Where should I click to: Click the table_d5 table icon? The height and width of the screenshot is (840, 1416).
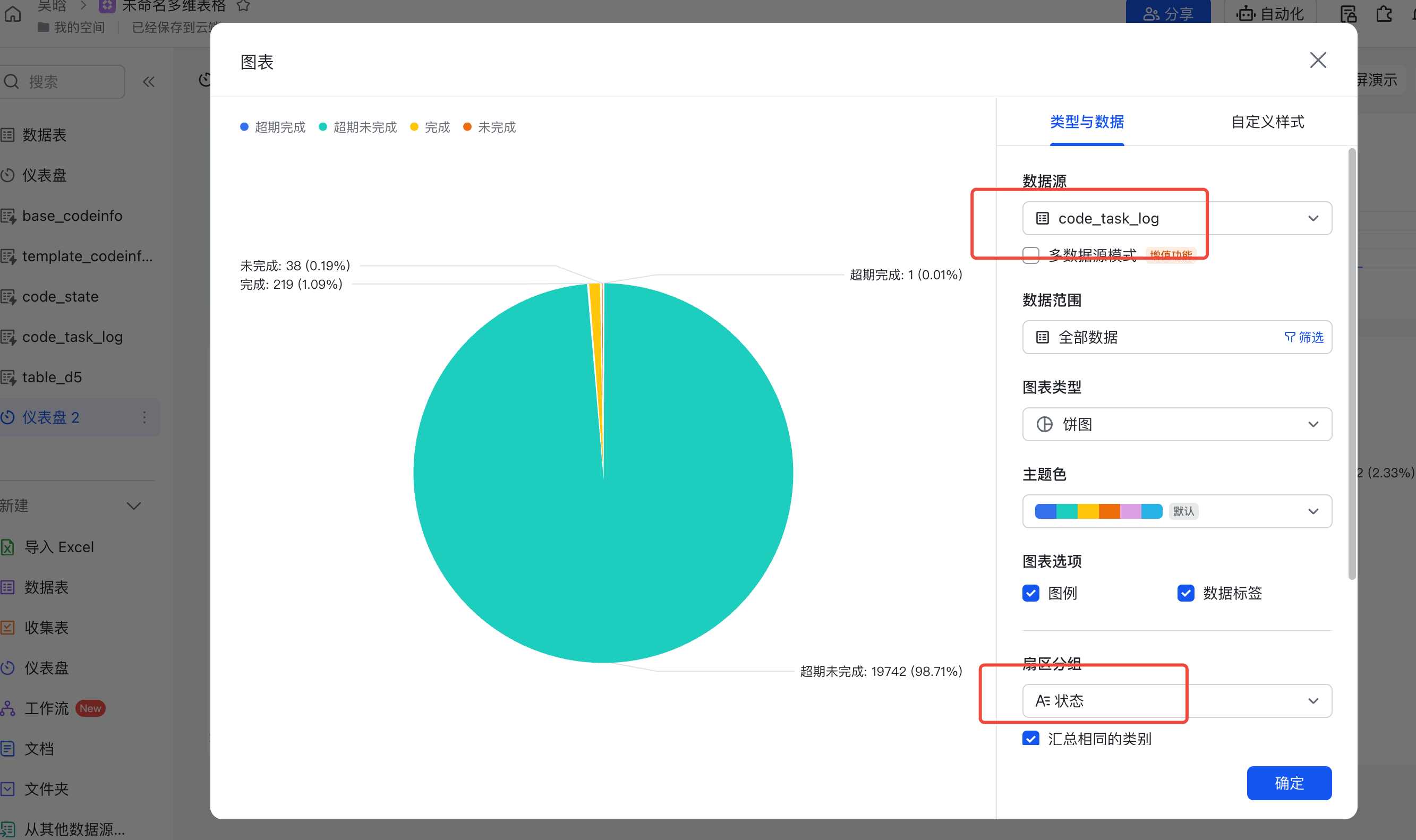[x=8, y=378]
